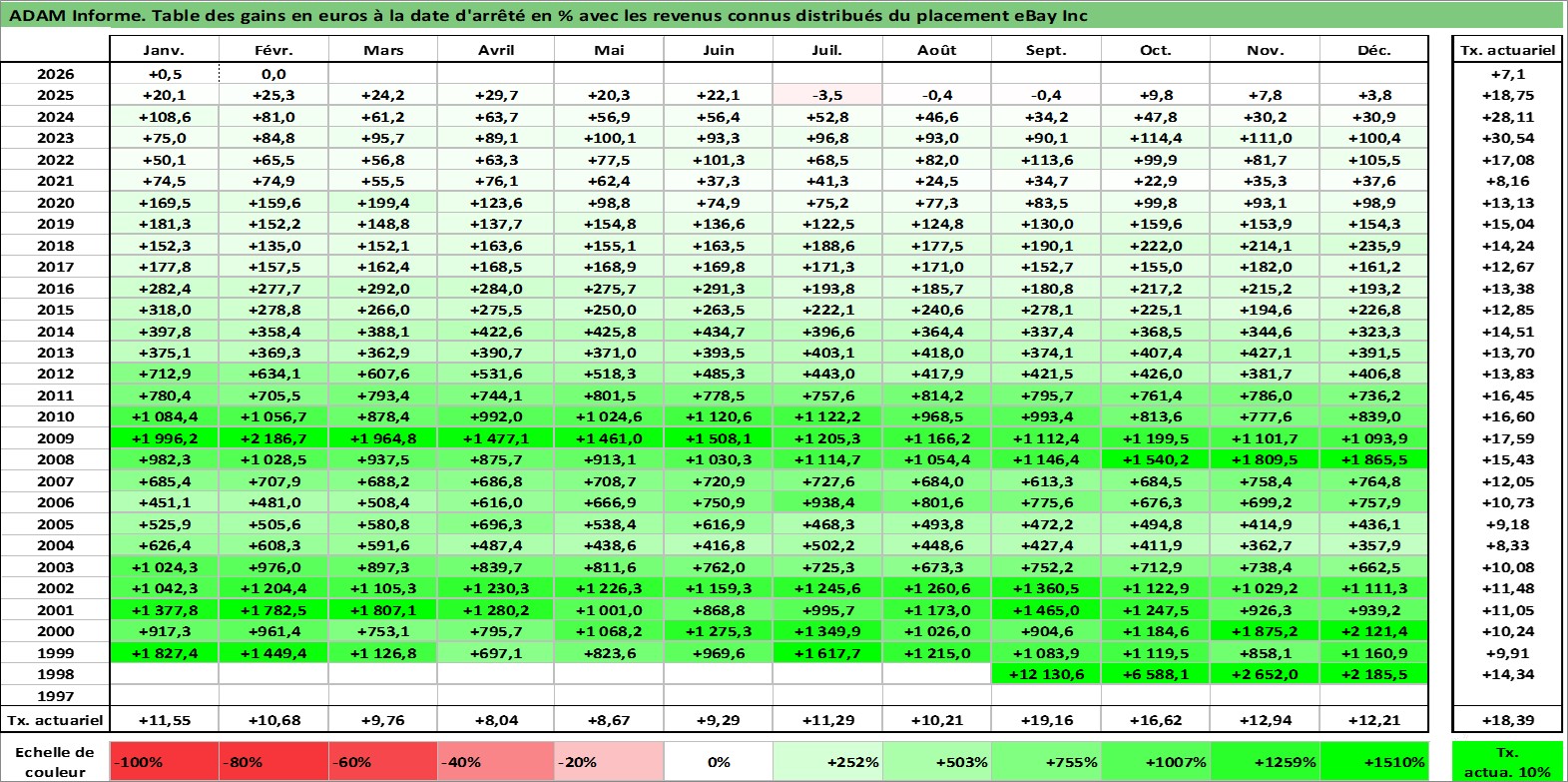This screenshot has height=782, width=1568.
Task: Click the '-0,4' cell under Août 2025
Action: point(937,95)
